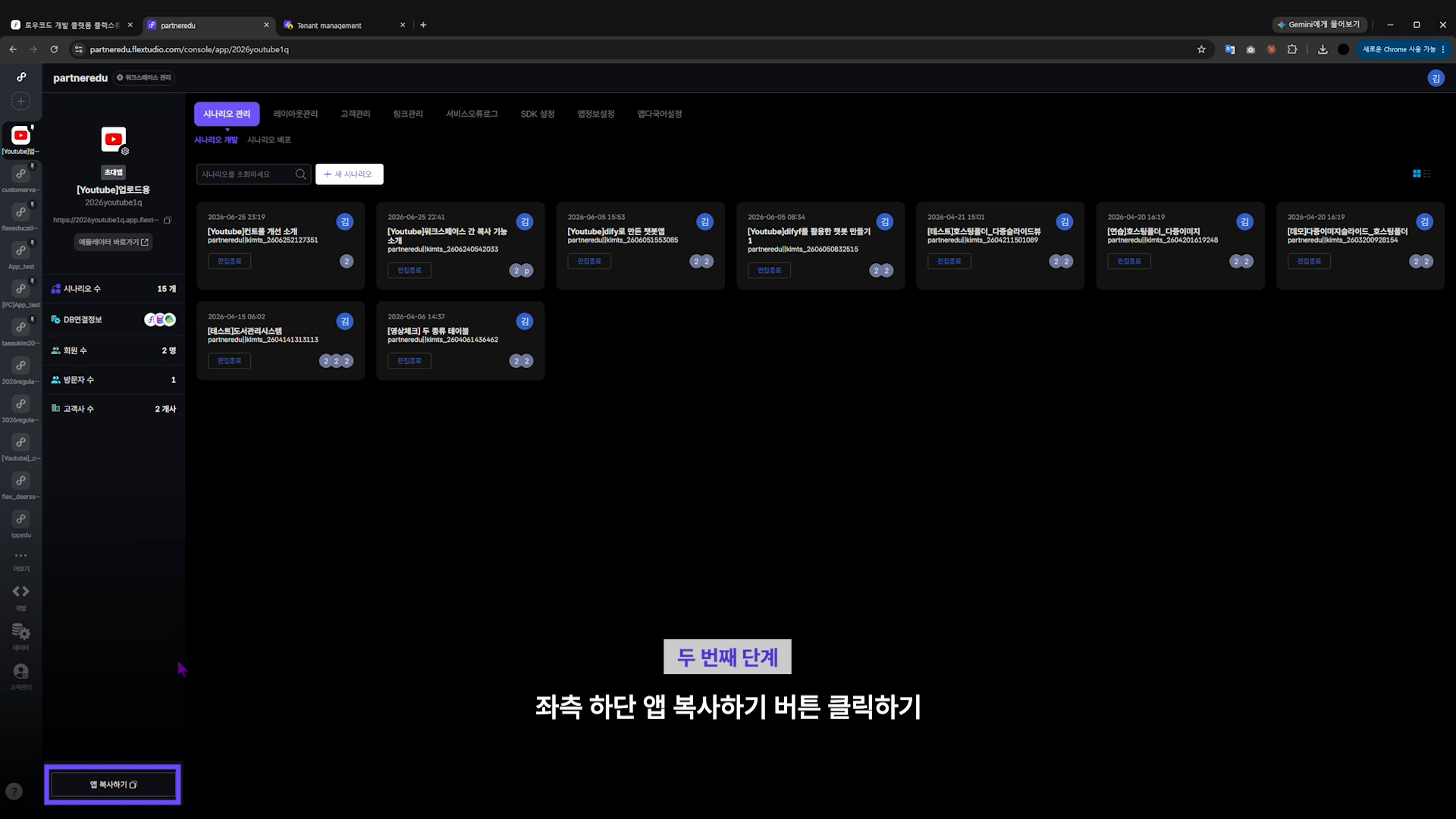Toggle pin on the customerva app

point(32,166)
